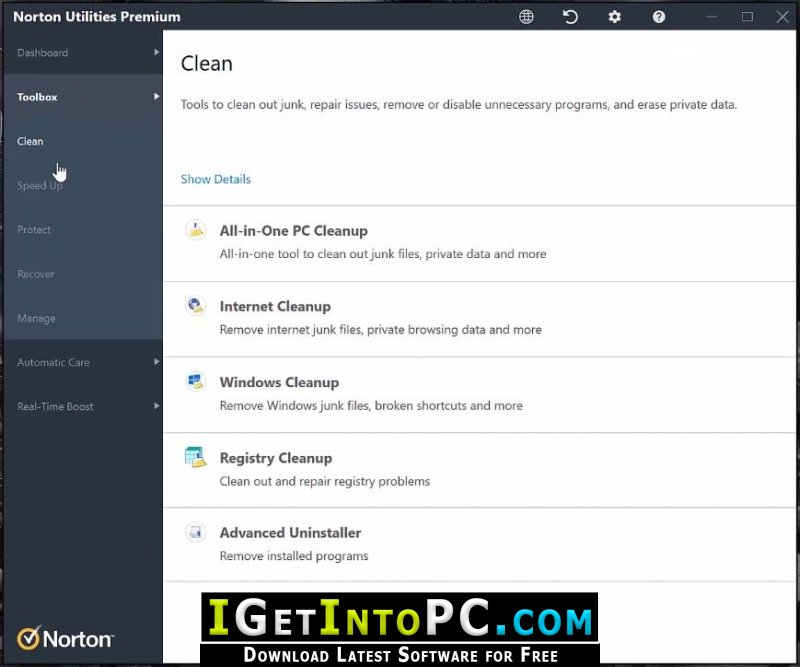Click the globe language icon
Viewport: 800px width, 667px height.
pyautogui.click(x=526, y=17)
